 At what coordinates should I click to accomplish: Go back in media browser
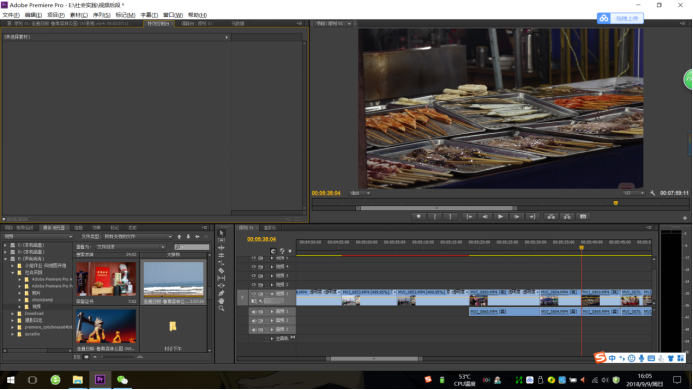197,237
